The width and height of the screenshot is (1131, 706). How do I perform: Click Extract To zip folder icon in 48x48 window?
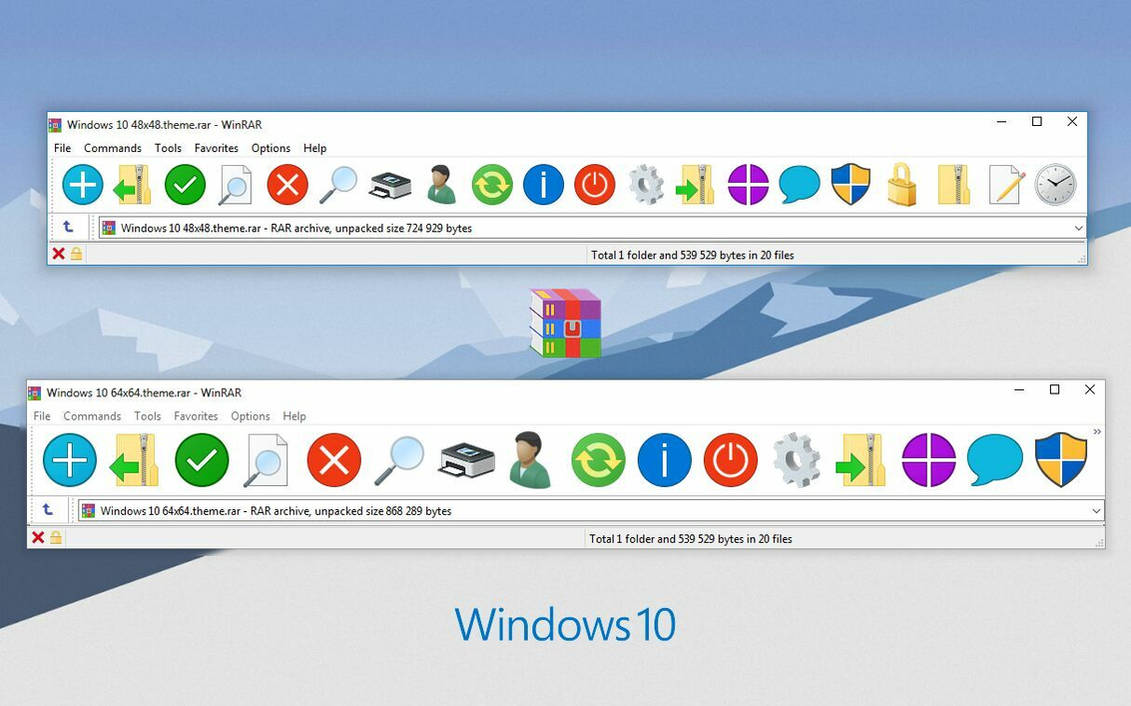click(x=133, y=185)
